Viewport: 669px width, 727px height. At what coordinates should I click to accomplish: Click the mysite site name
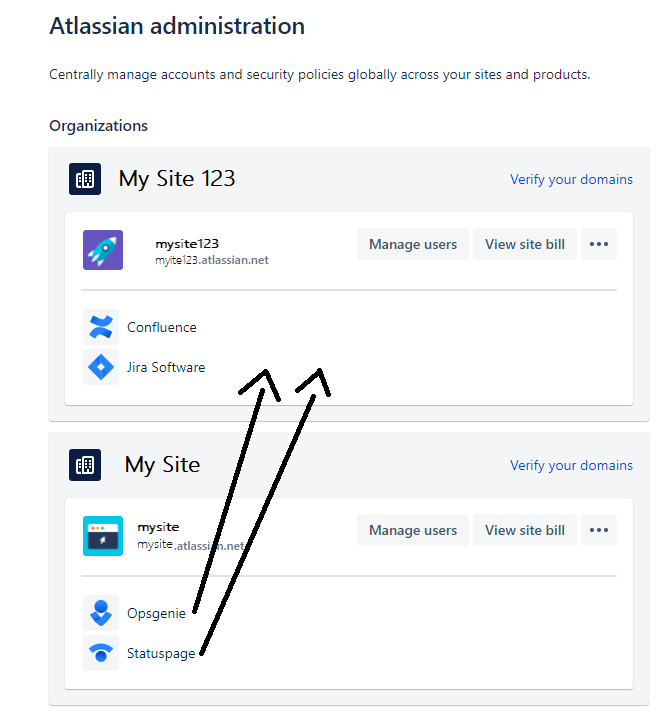pos(158,527)
